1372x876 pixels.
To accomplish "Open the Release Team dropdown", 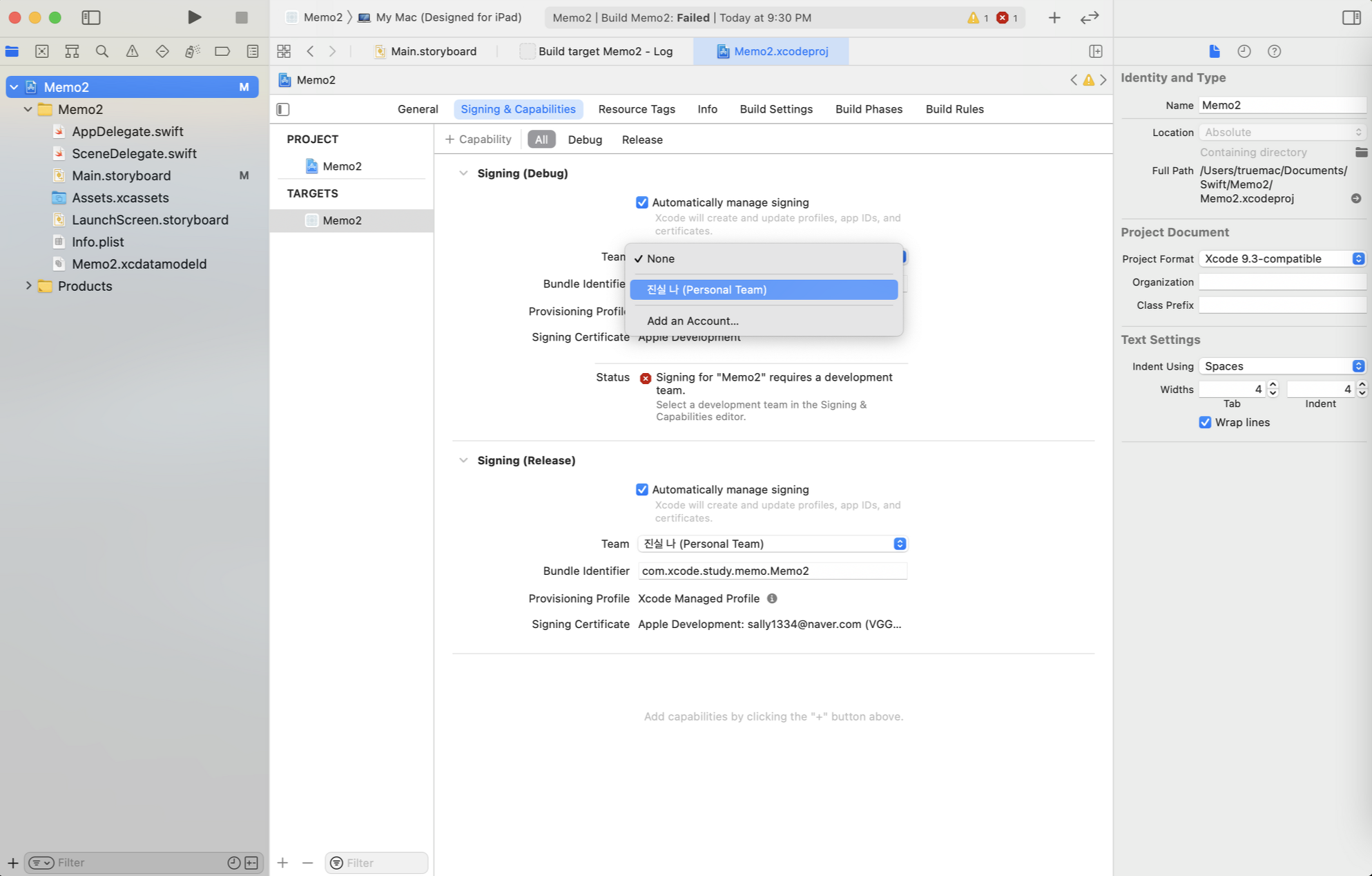I will [x=771, y=544].
